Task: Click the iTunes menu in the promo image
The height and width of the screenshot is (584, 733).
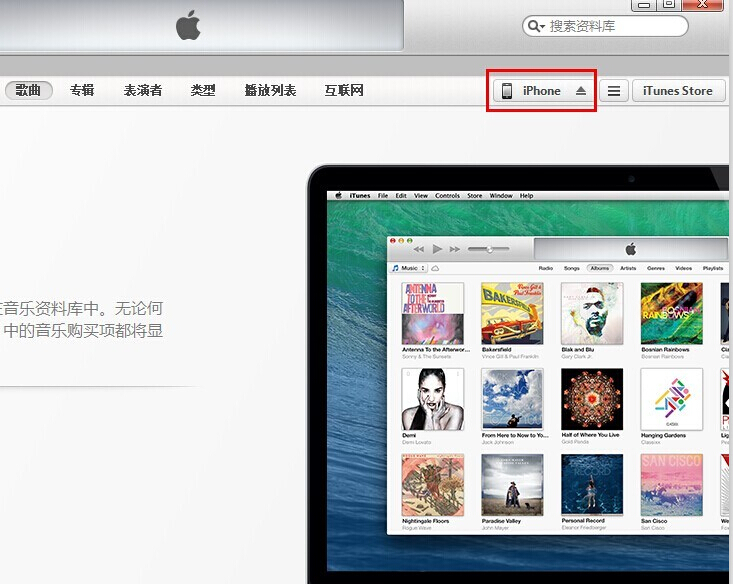Action: coord(359,195)
